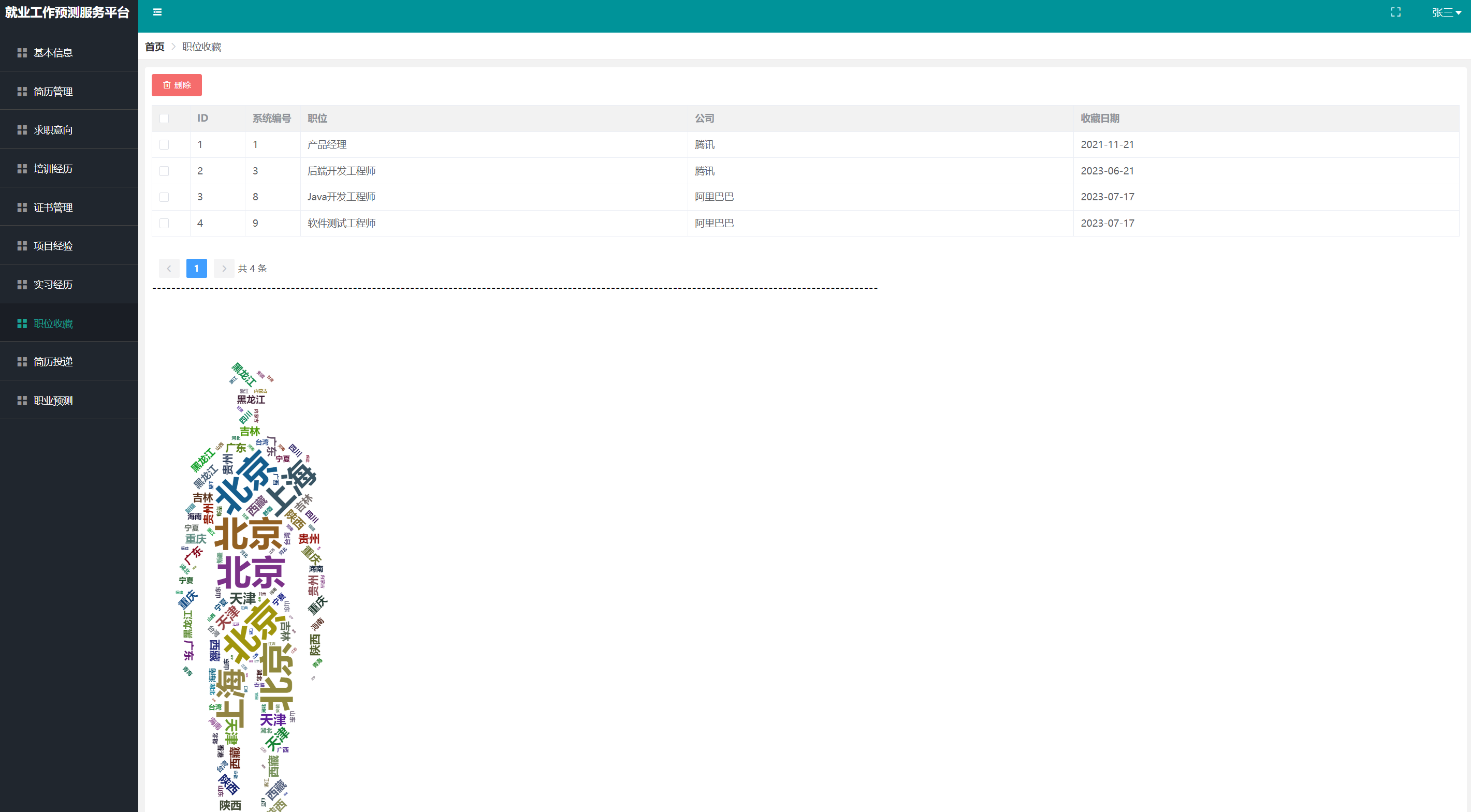Screen dimensions: 1471x812
Task: Click the hamburger sidebar collapse icon
Action: (x=157, y=12)
